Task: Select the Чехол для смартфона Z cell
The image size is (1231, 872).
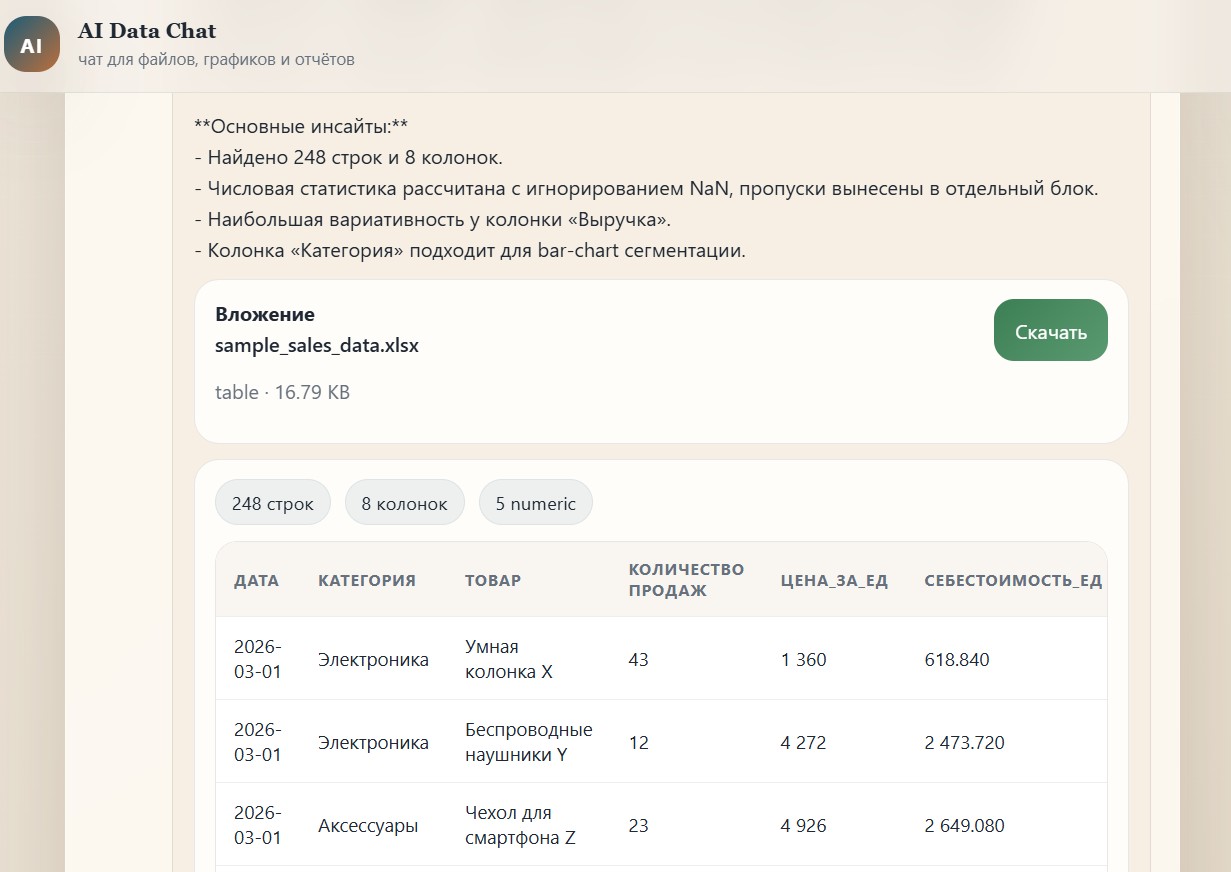Action: [x=520, y=825]
